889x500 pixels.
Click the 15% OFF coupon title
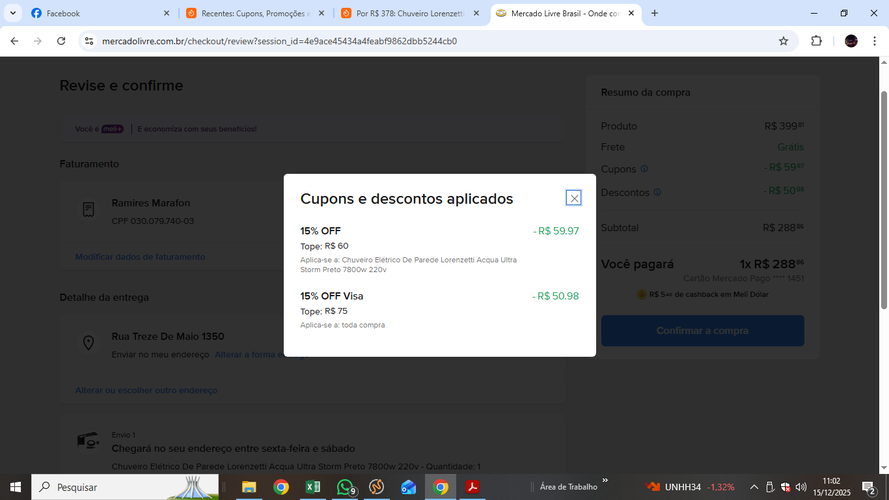coord(320,231)
